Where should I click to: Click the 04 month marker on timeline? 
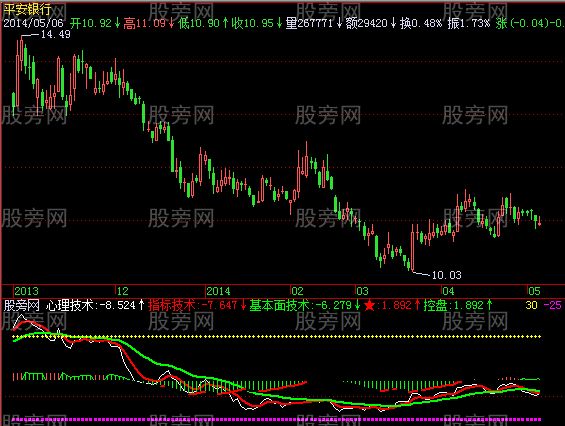[448, 291]
